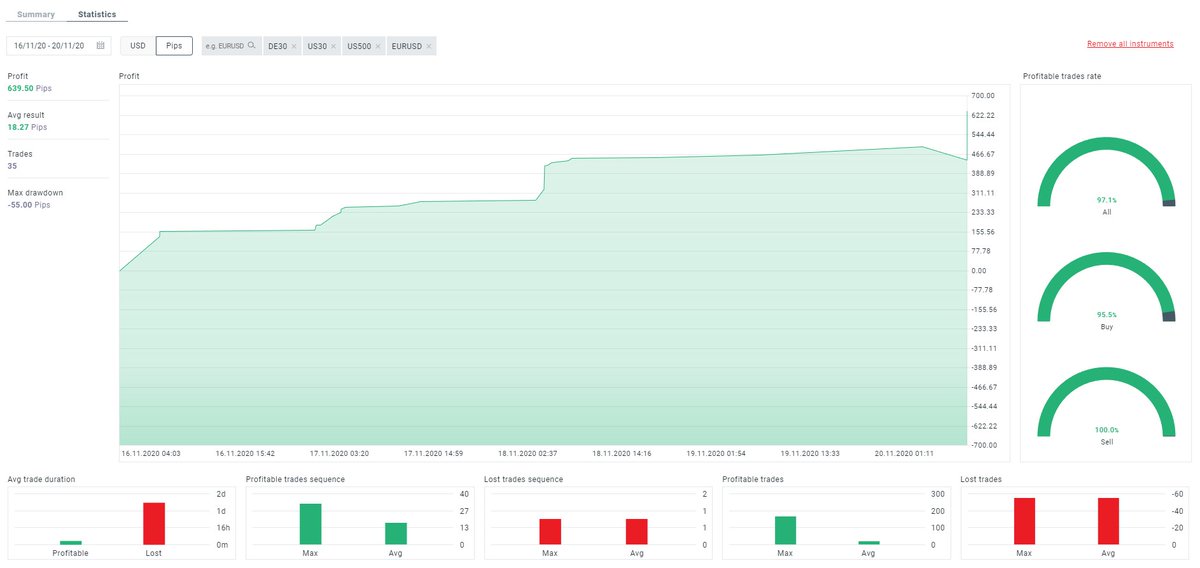Click the 700.00 top axis value
Viewport: 1200px width, 568px height.
click(x=983, y=96)
